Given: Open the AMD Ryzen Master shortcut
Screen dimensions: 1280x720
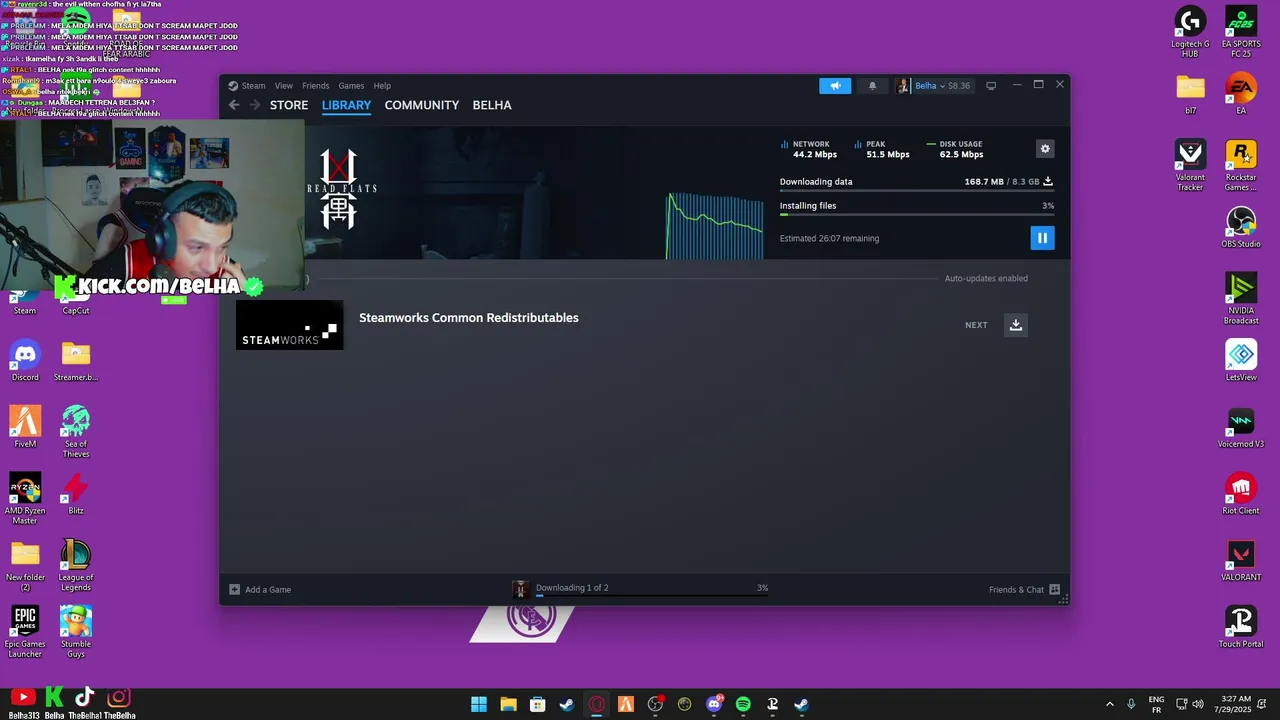Looking at the screenshot, I should (x=25, y=499).
